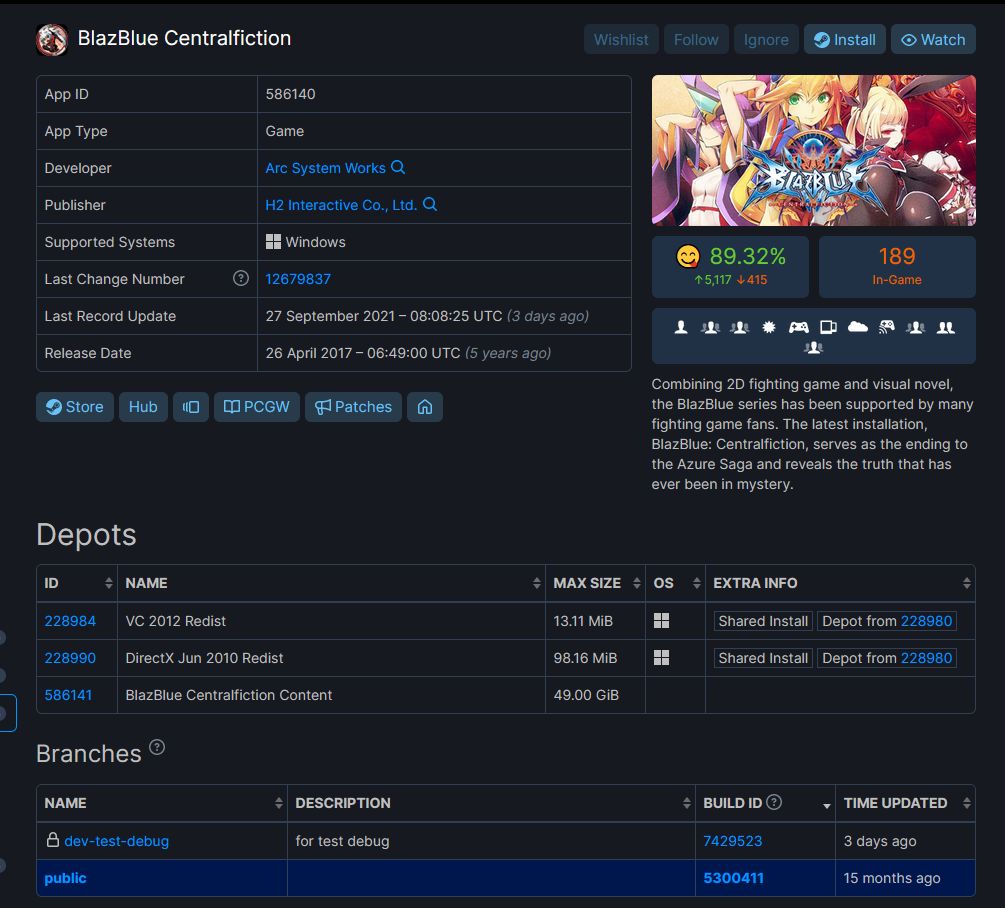Open the community Hub
The width and height of the screenshot is (1005, 908).
(143, 407)
